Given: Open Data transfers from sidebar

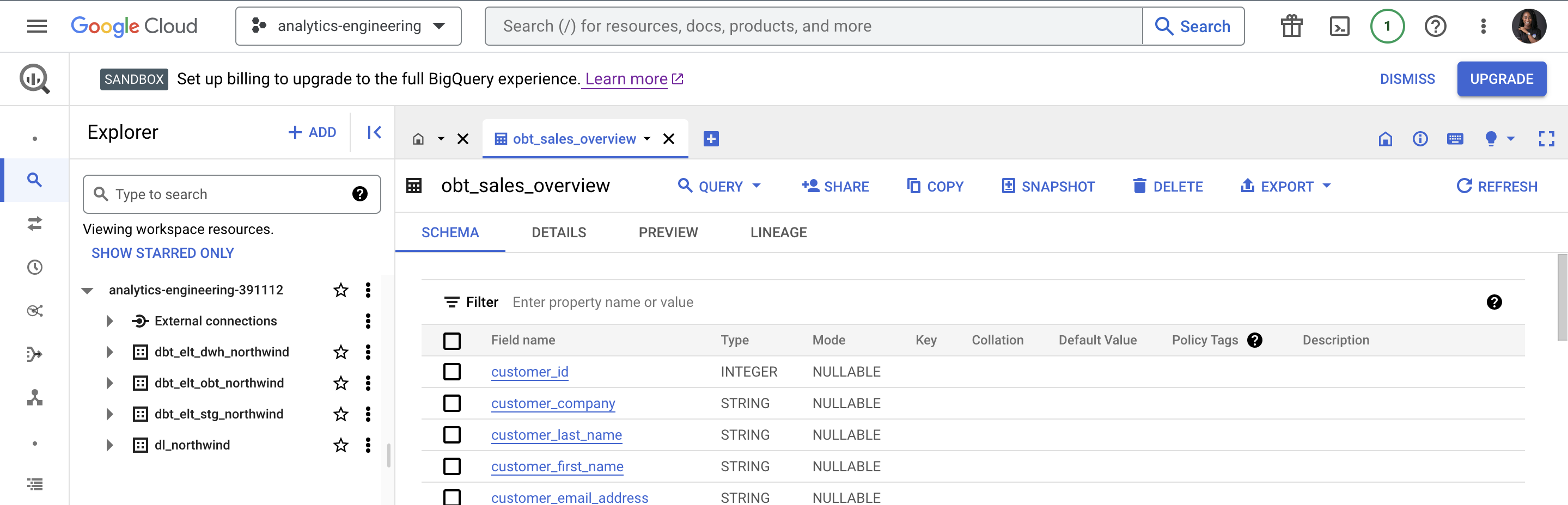Looking at the screenshot, I should pos(35,224).
